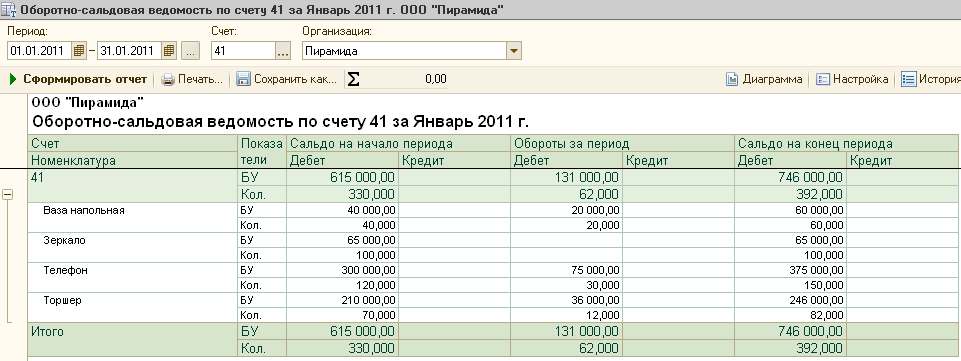The width and height of the screenshot is (961, 361).
Task: Select the Телефон row name
Action: [x=66, y=270]
